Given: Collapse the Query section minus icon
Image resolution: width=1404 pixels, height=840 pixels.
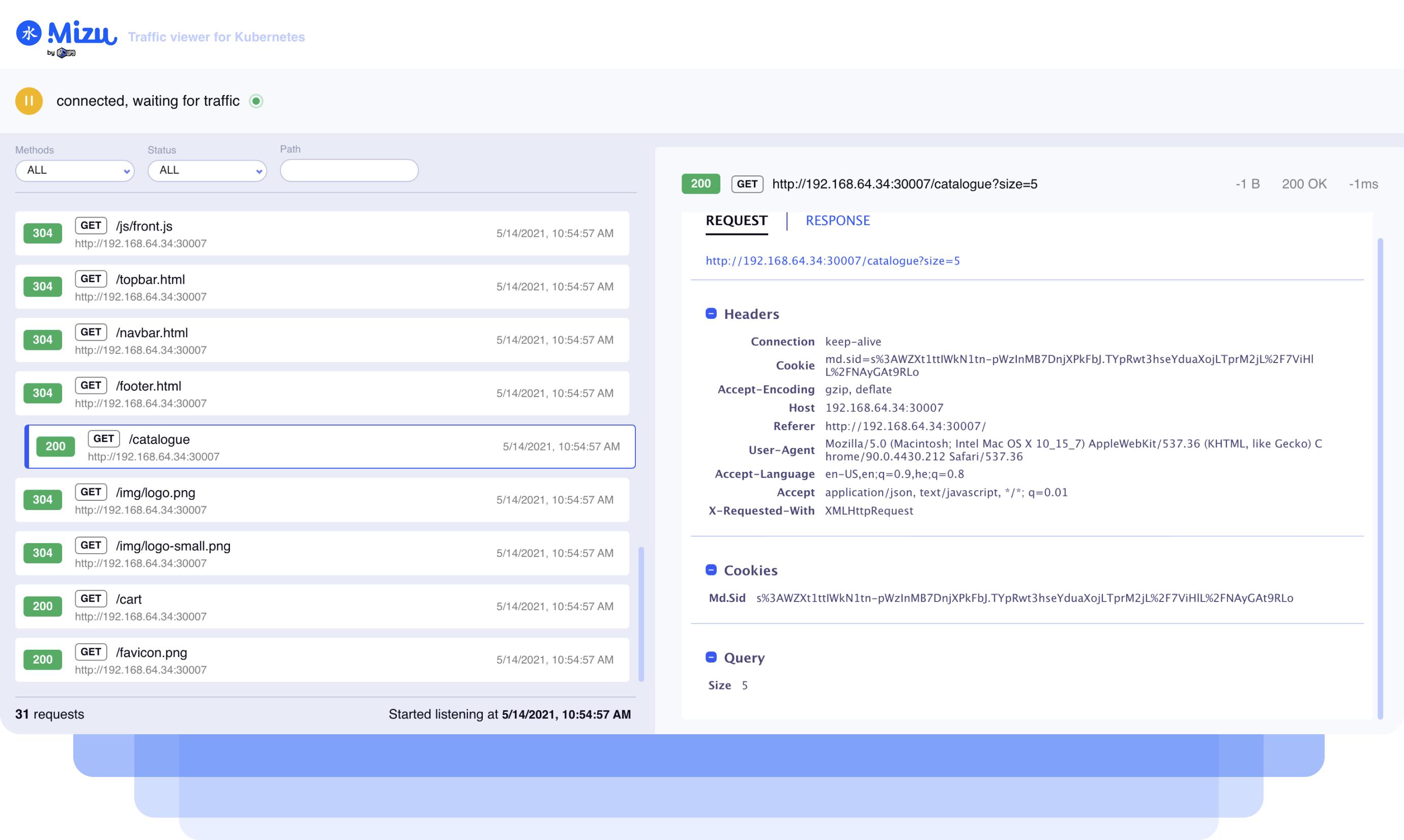Looking at the screenshot, I should coord(711,657).
